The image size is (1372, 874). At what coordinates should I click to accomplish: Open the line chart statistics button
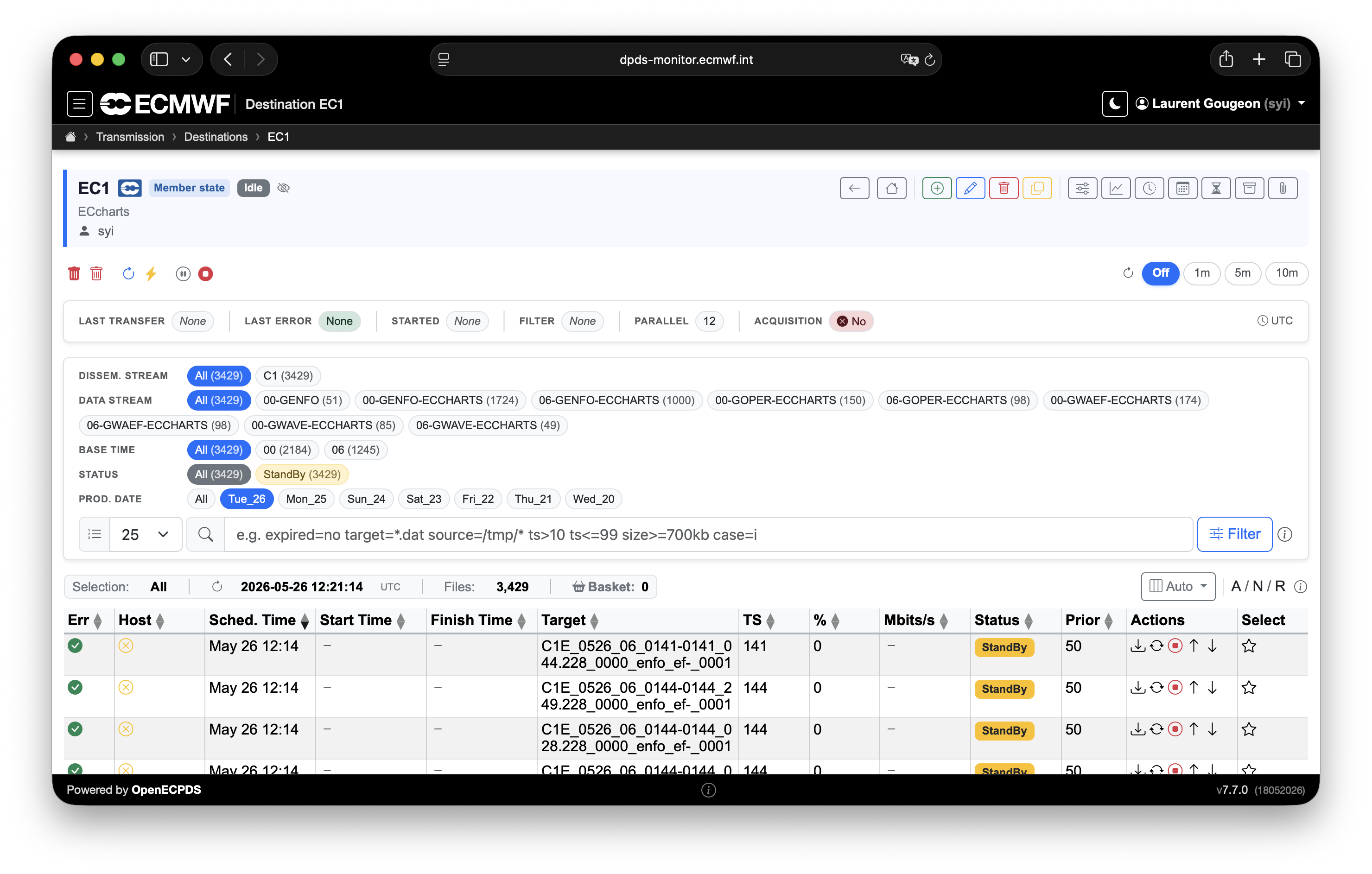coord(1116,188)
